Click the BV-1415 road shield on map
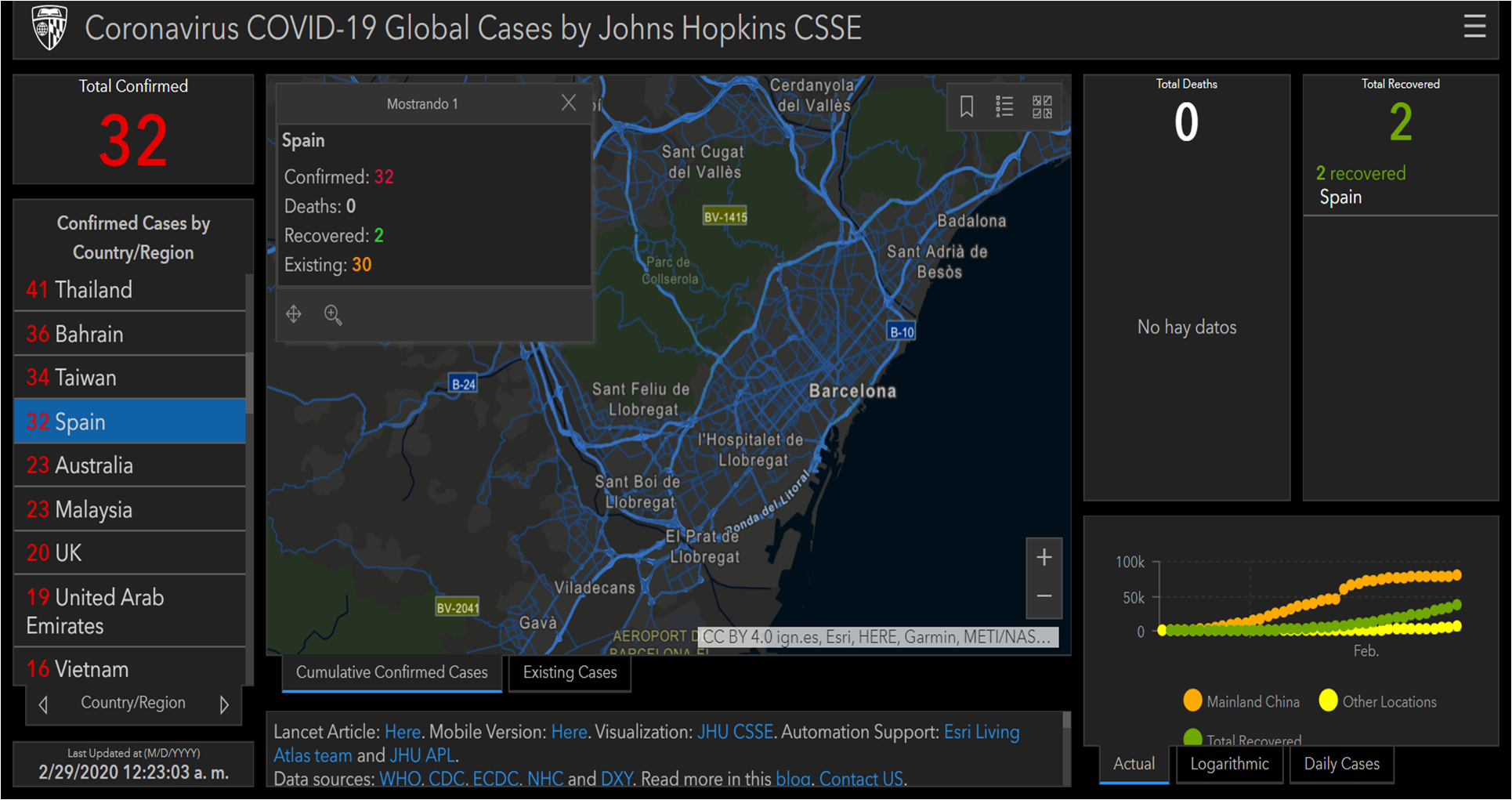The width and height of the screenshot is (1512, 800). [725, 217]
